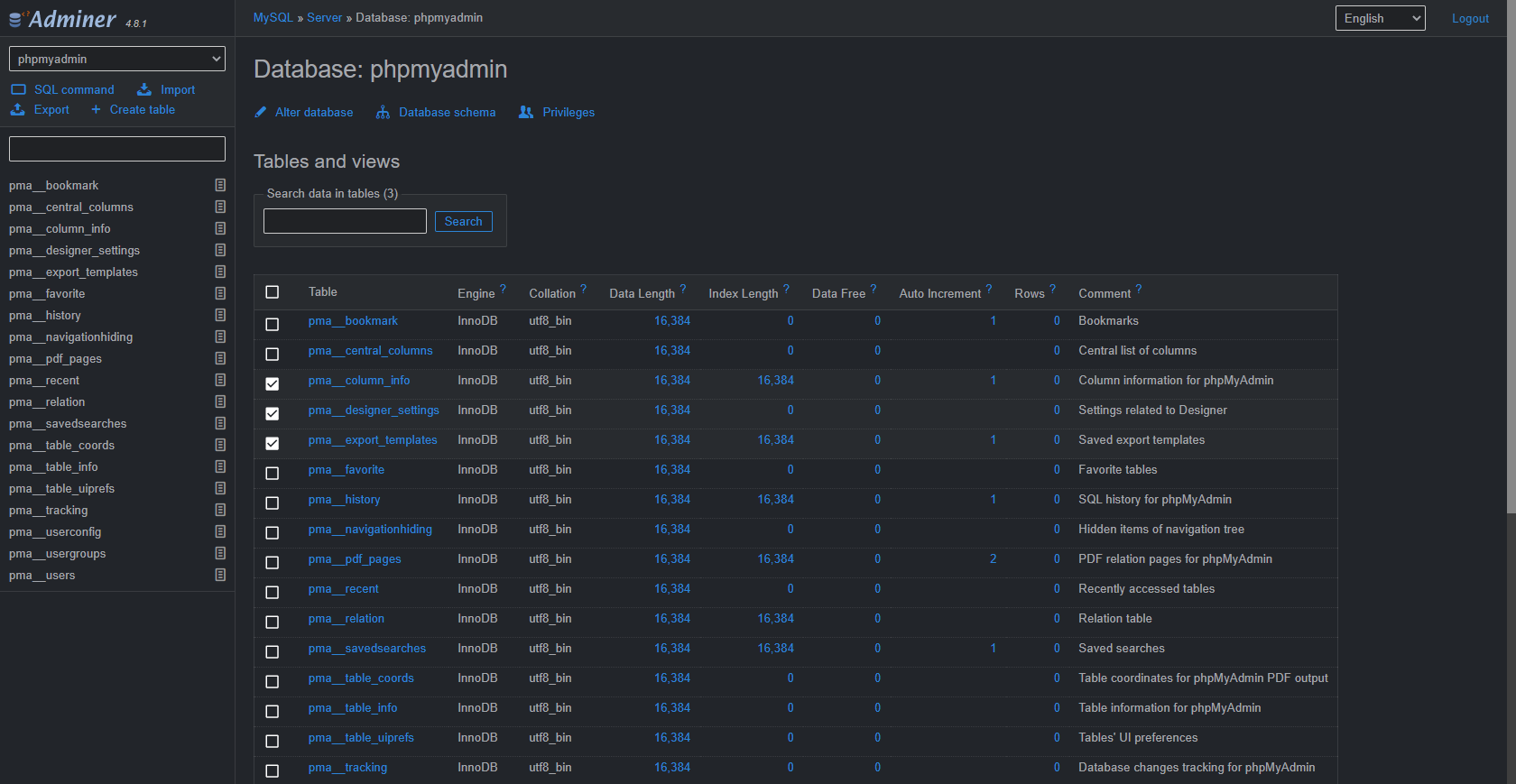
Task: Go to MySQL breadcrumb link
Action: [273, 17]
